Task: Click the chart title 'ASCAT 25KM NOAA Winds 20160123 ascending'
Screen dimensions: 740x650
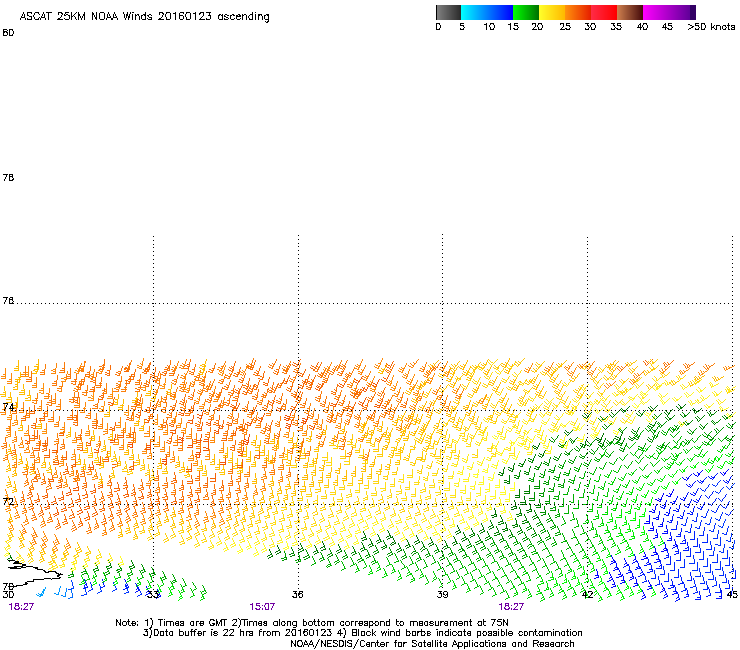Action: point(144,17)
